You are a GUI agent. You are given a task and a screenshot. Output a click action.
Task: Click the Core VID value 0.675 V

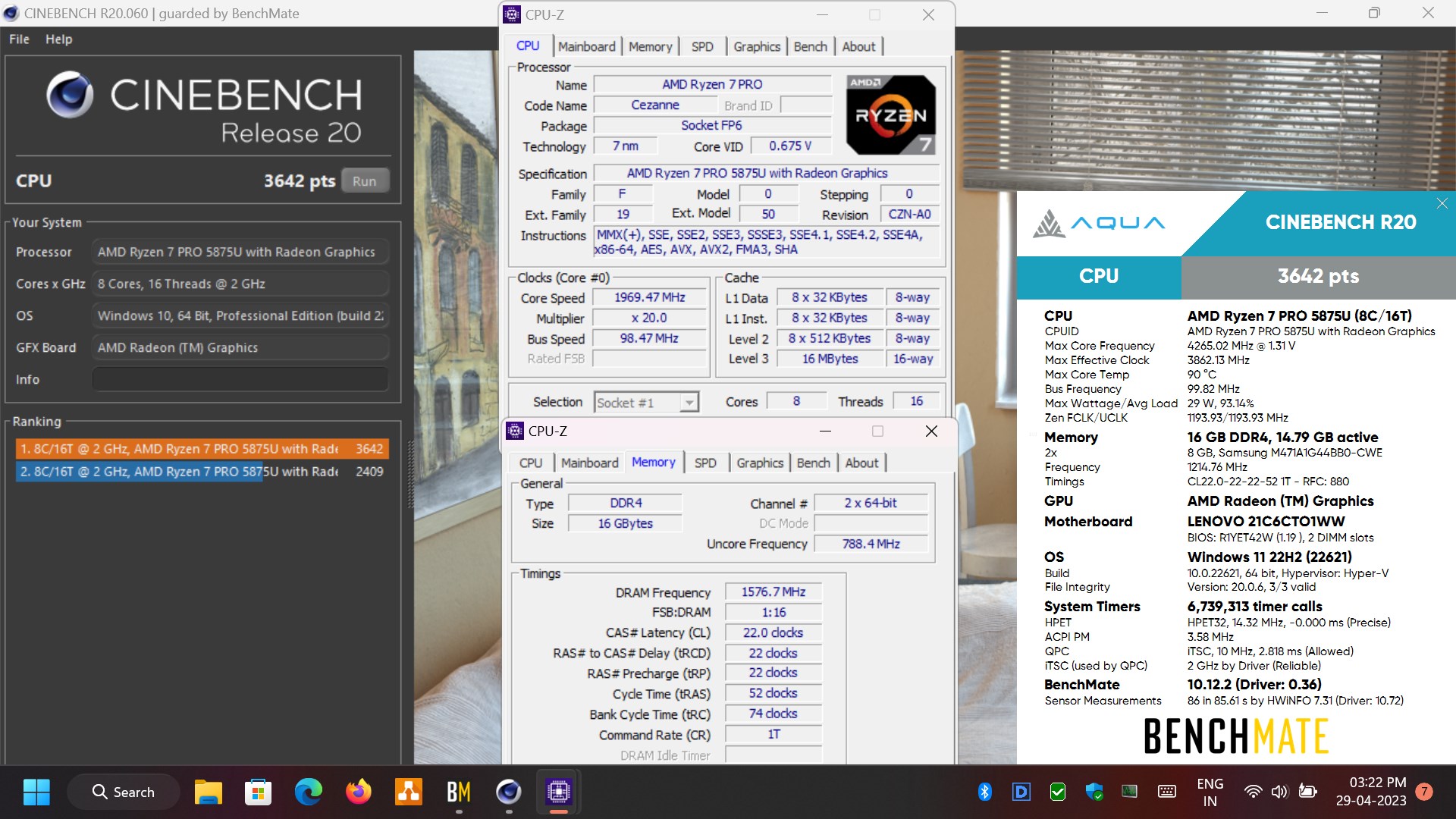[x=790, y=146]
